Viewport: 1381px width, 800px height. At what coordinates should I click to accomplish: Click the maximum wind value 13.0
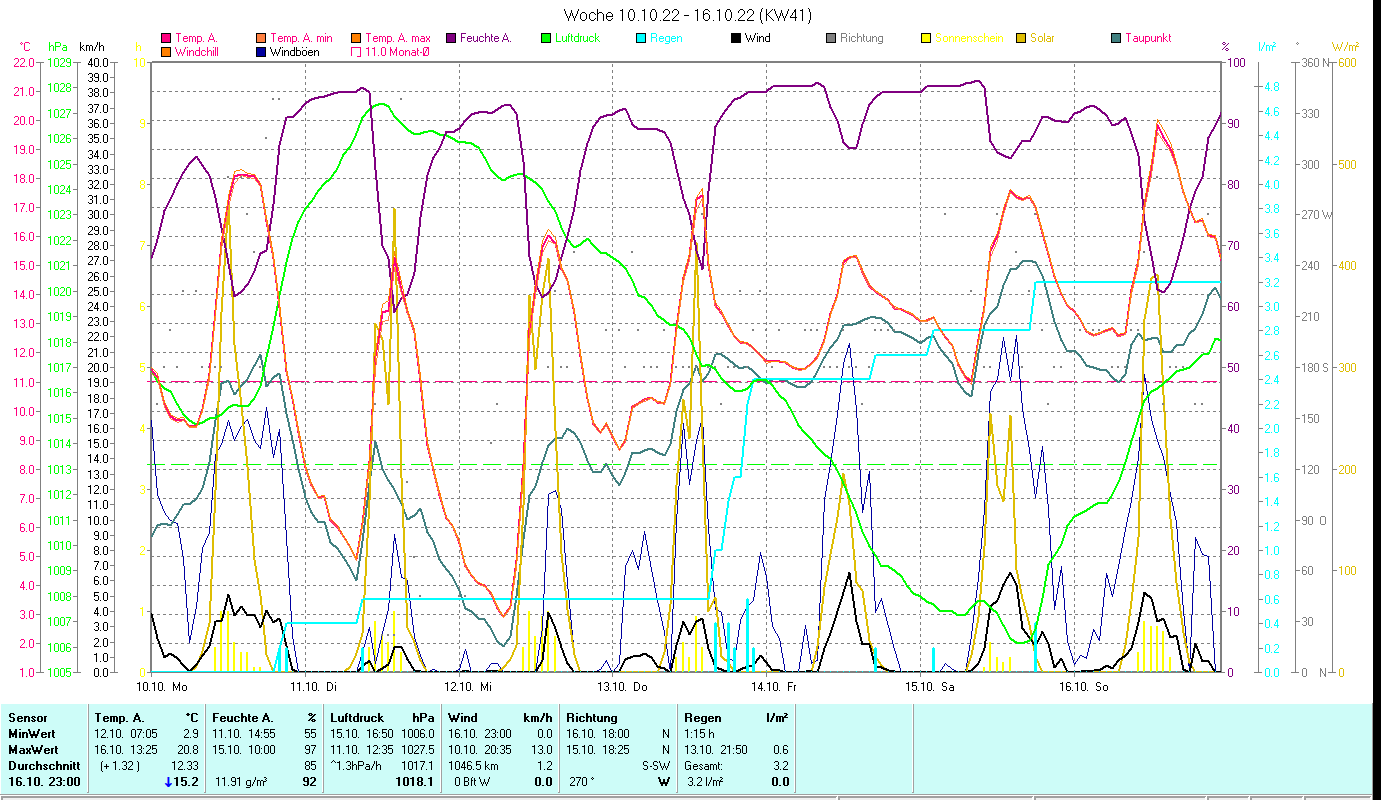click(543, 750)
